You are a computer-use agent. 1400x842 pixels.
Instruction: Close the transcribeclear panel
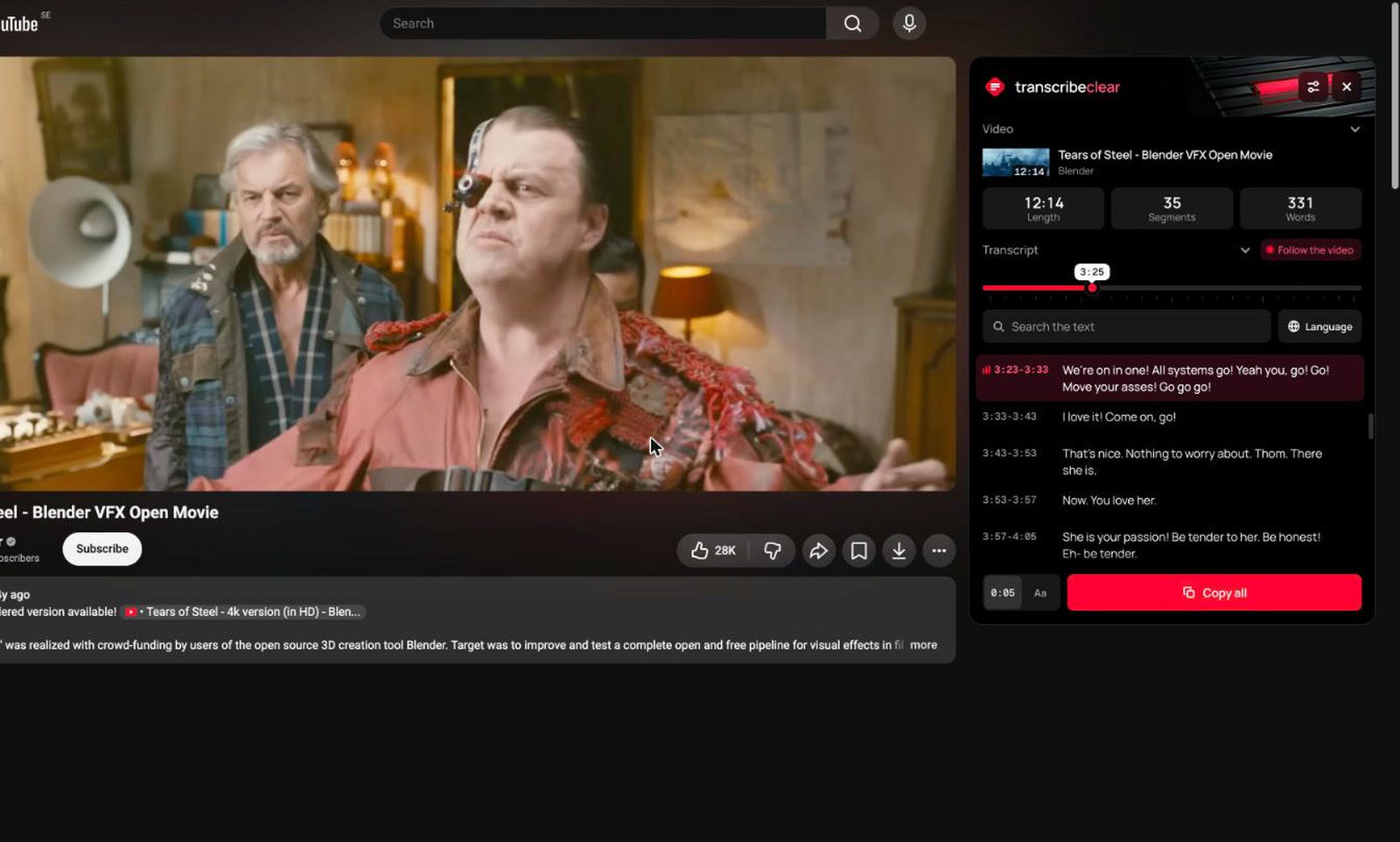(x=1347, y=87)
